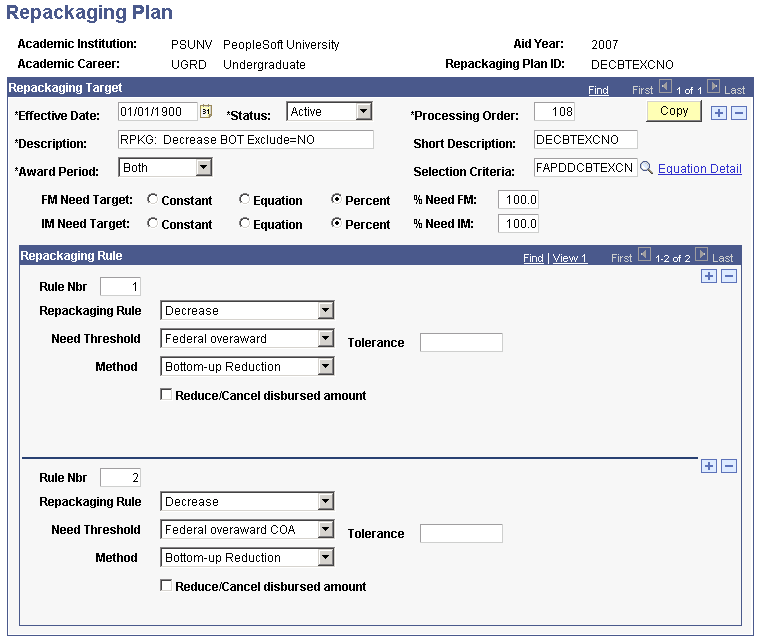Go to previous Repackaging Target row
The width and height of the screenshot is (766, 641).
point(665,87)
